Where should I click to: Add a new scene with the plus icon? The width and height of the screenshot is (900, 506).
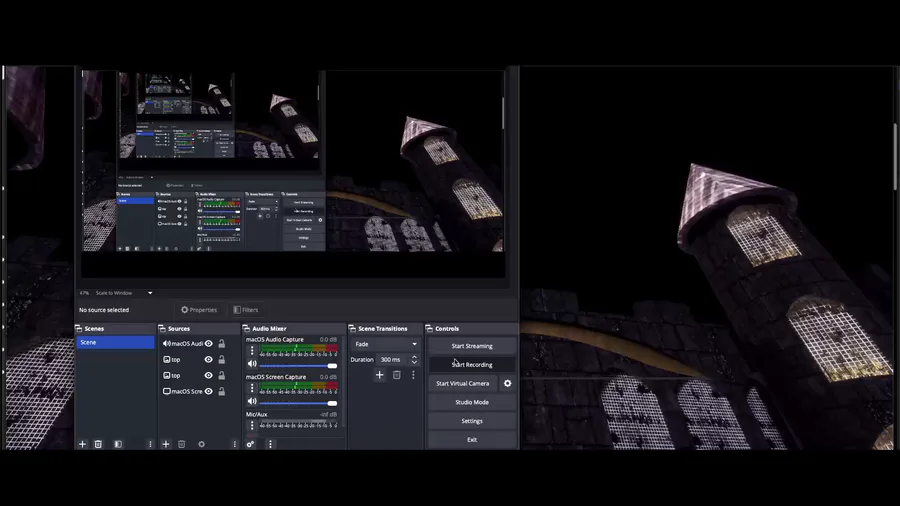[82, 444]
